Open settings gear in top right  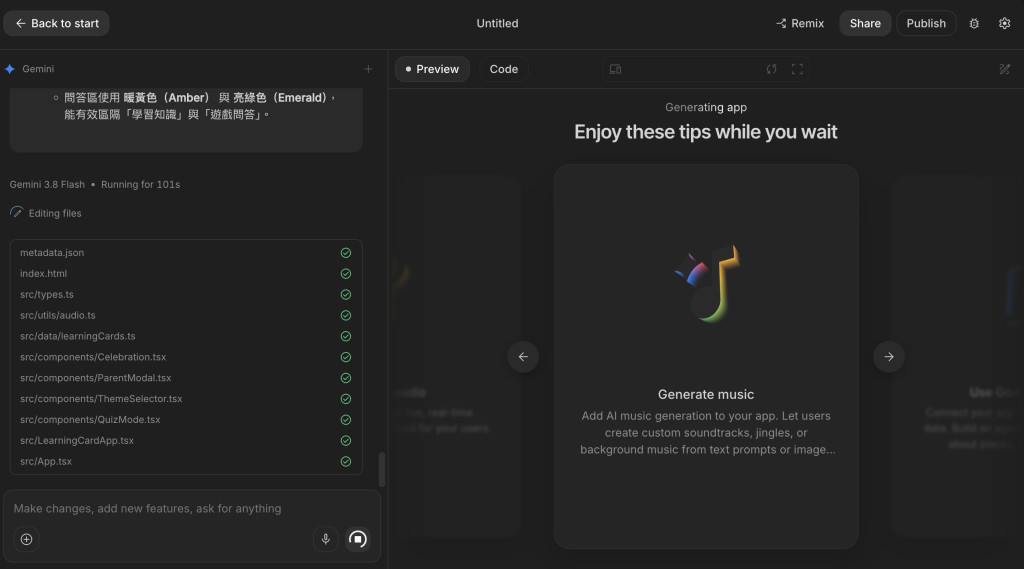(1004, 24)
